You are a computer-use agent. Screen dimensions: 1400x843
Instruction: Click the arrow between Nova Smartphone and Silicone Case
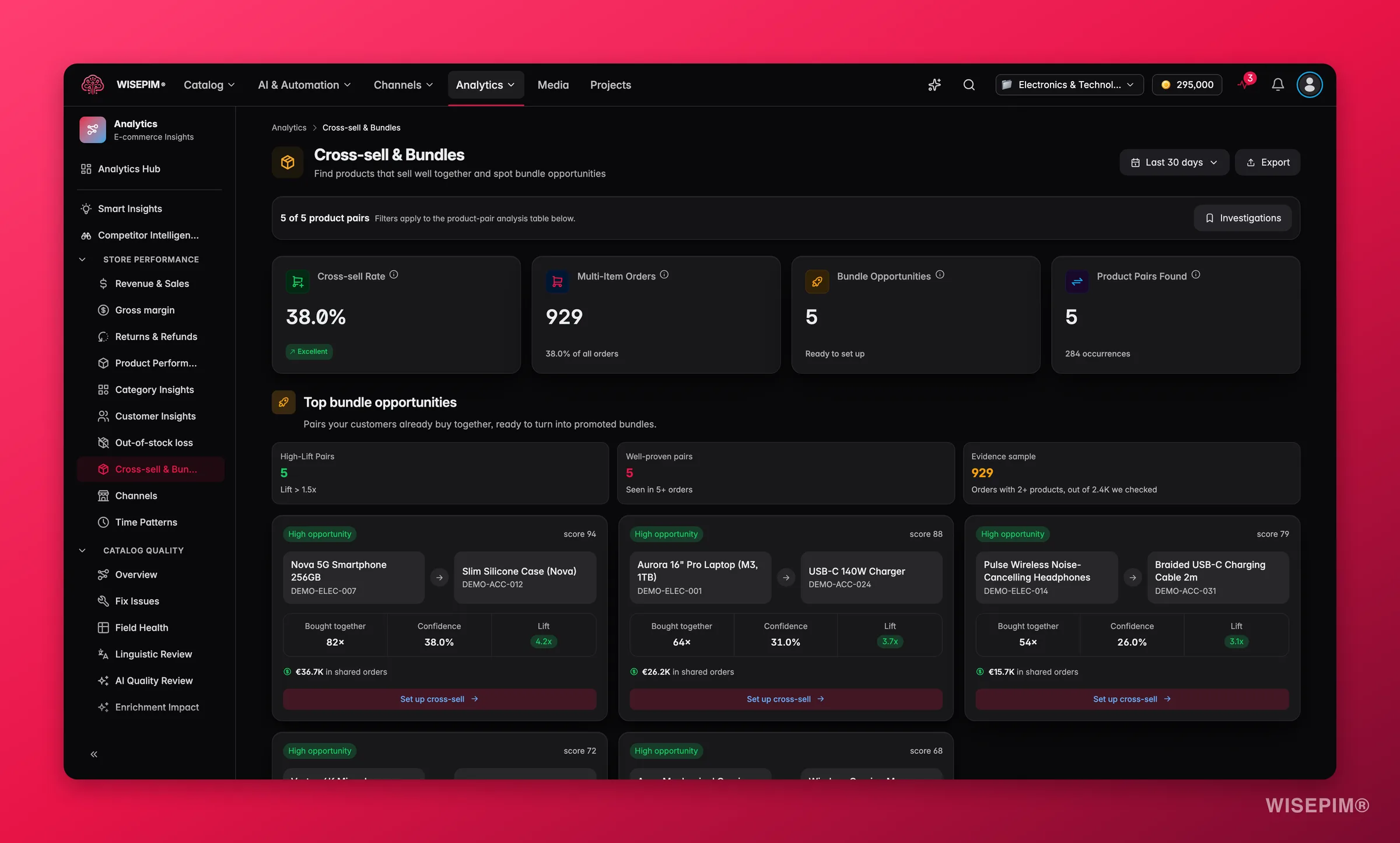[439, 578]
